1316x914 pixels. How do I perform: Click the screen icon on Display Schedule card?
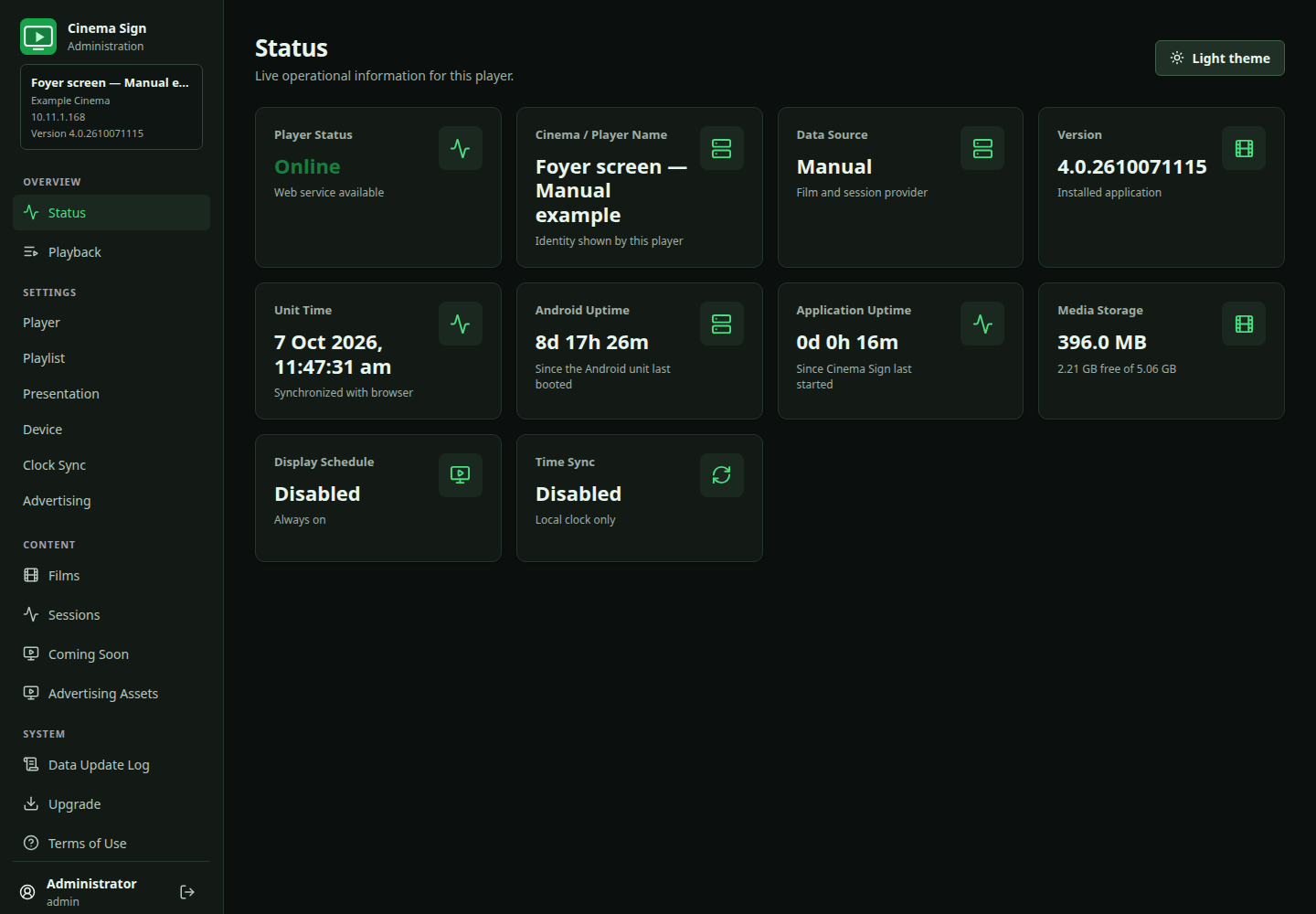[461, 475]
